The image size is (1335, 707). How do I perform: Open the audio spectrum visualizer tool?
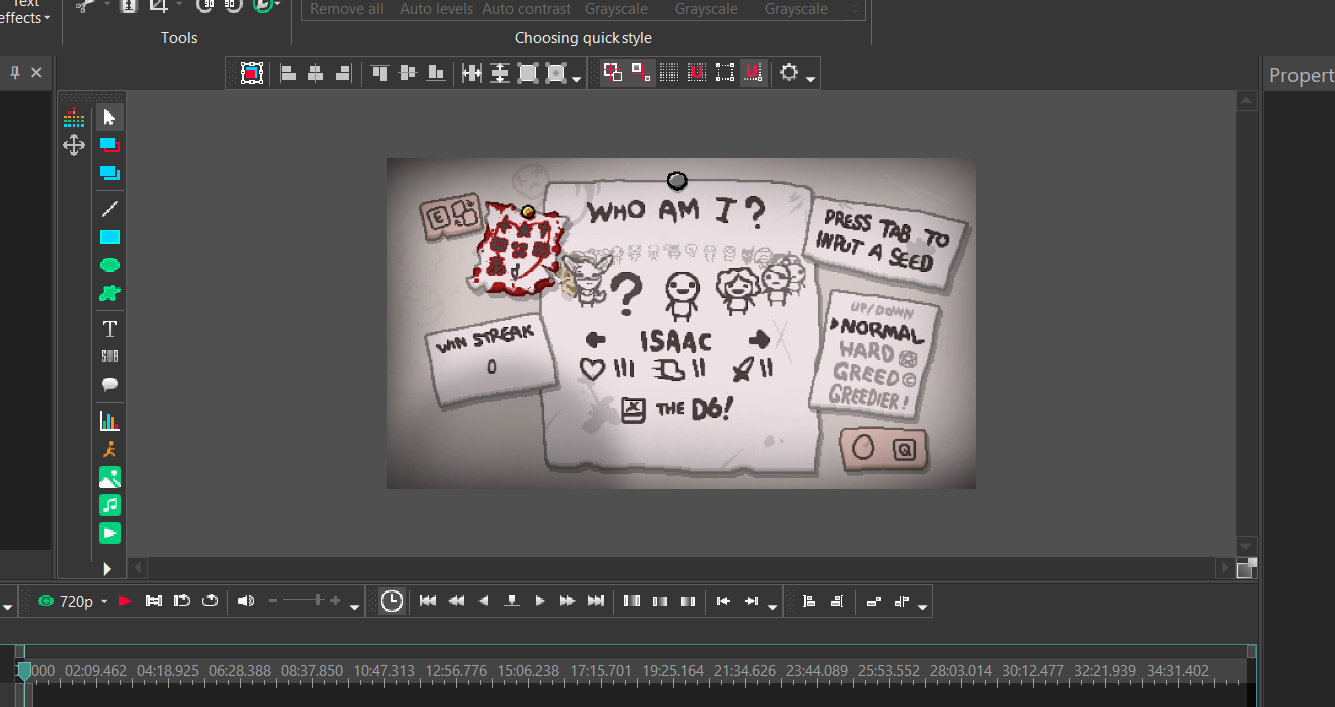pyautogui.click(x=74, y=118)
